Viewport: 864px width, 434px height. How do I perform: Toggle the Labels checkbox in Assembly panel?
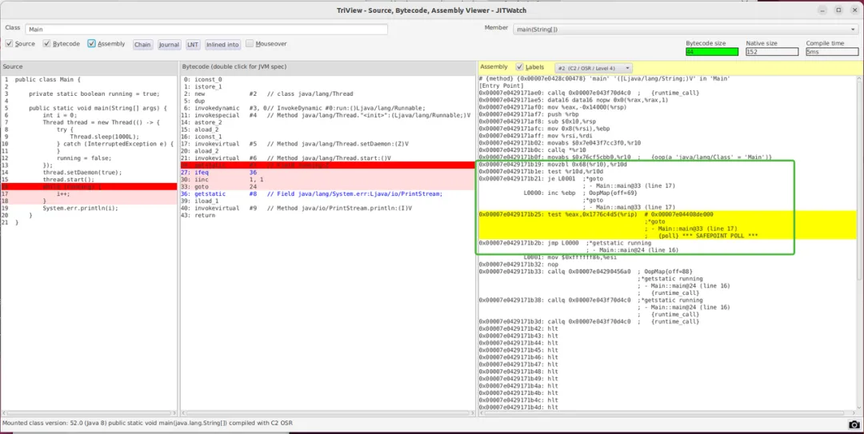pos(519,67)
